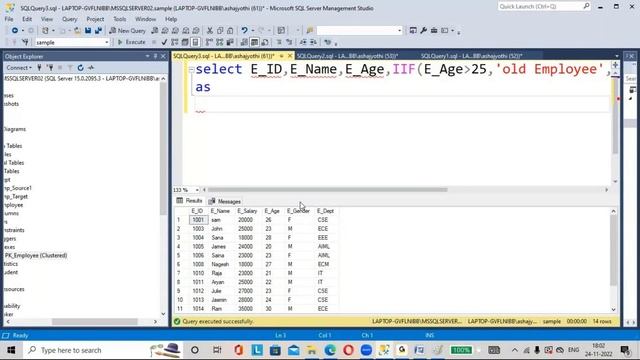Open the Query menu
Viewport: 640px width, 360px height.
coord(69,19)
